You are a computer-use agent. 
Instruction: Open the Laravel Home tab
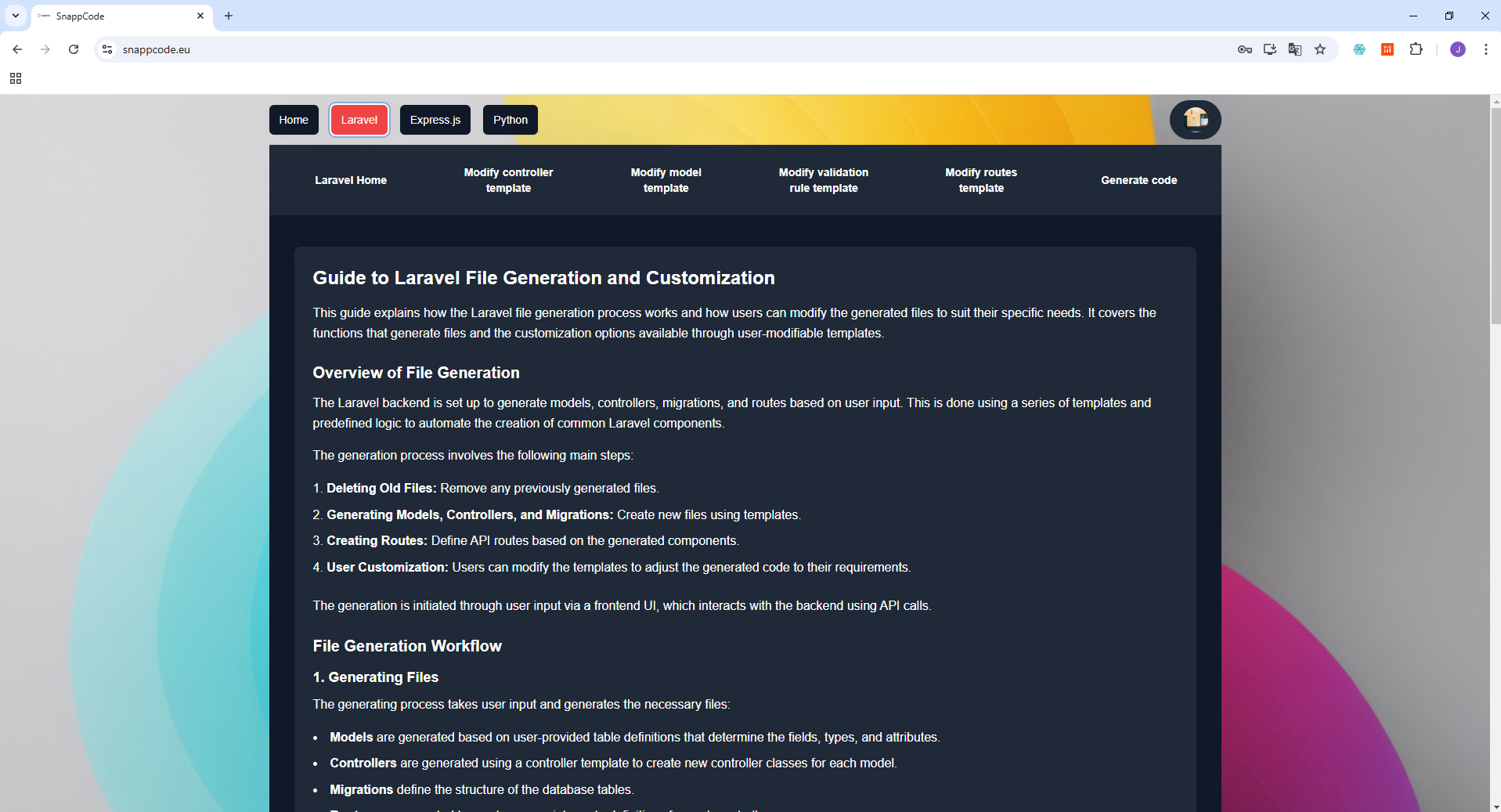tap(351, 180)
